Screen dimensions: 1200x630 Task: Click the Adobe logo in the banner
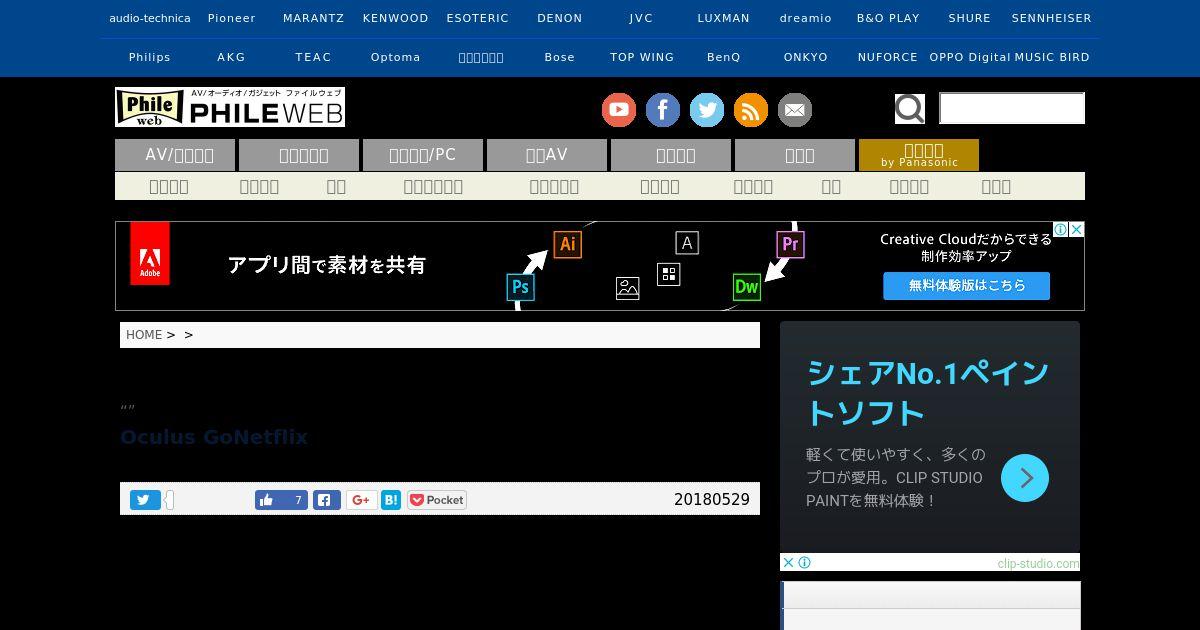[x=150, y=254]
